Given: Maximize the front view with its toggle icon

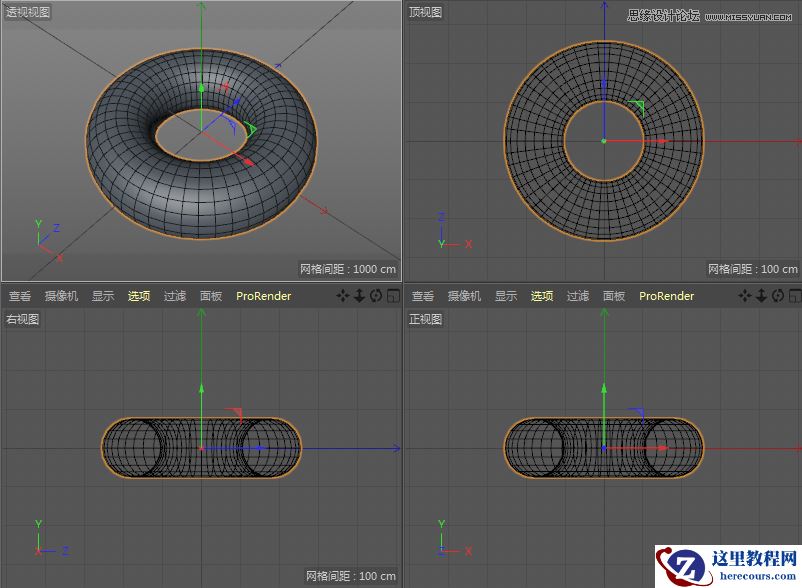Looking at the screenshot, I should click(795, 296).
